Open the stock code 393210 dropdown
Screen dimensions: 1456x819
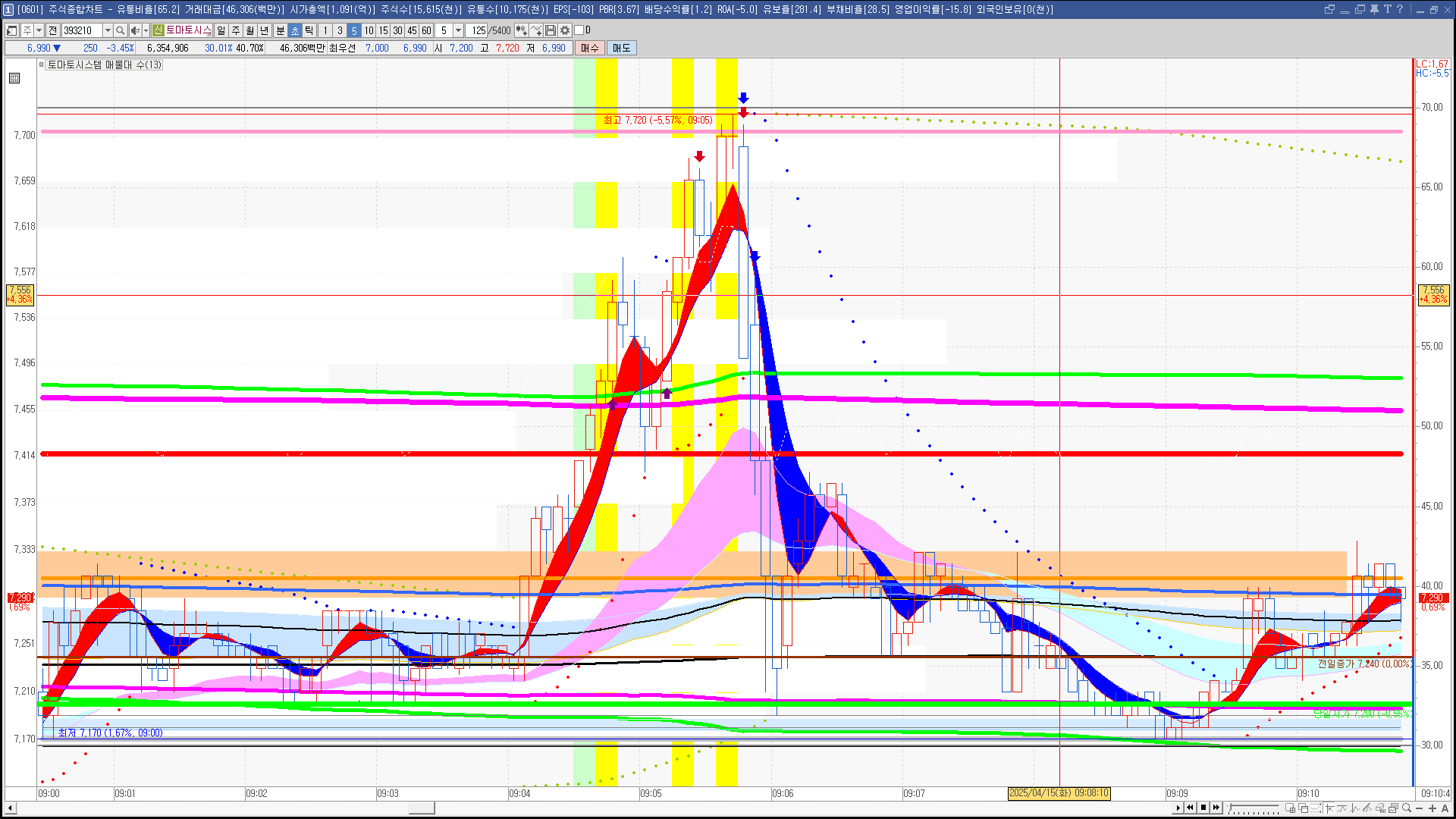[108, 30]
